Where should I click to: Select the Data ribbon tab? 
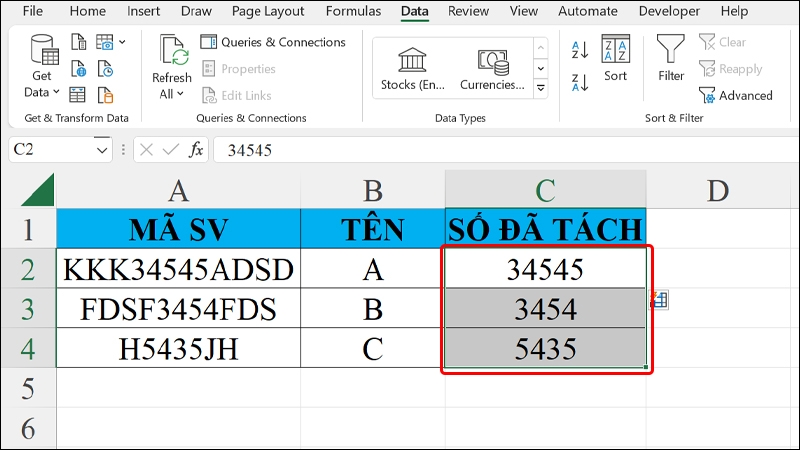coord(414,11)
